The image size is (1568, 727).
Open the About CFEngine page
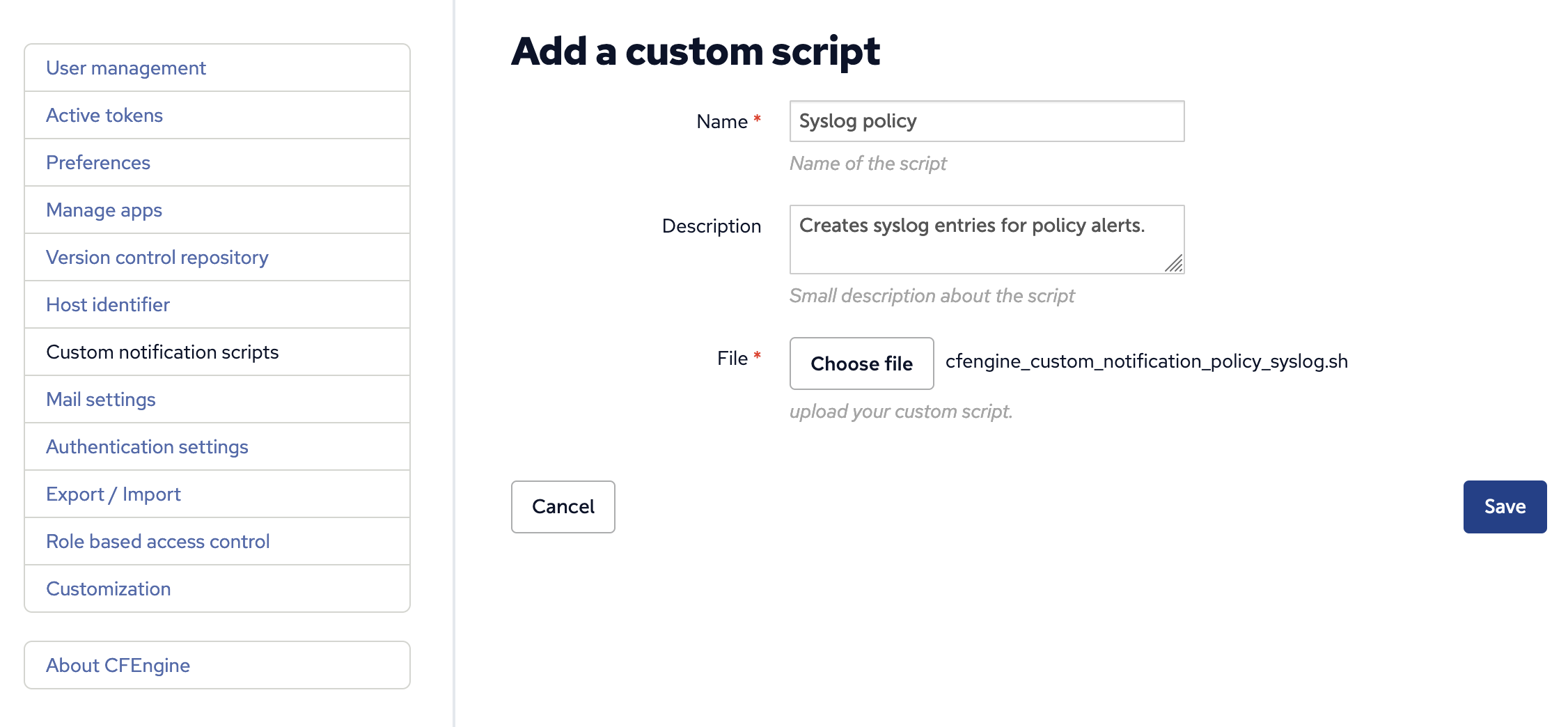pyautogui.click(x=118, y=665)
